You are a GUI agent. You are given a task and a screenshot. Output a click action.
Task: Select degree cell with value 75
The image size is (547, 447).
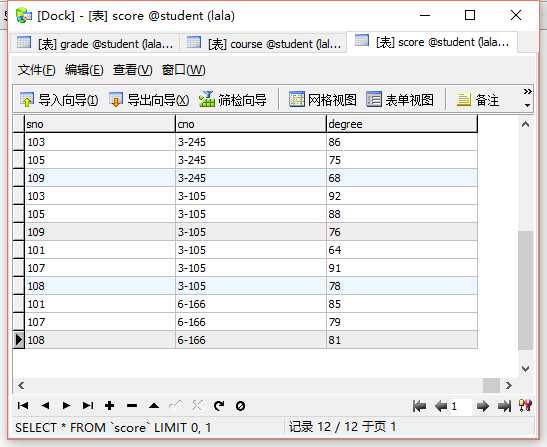point(402,160)
